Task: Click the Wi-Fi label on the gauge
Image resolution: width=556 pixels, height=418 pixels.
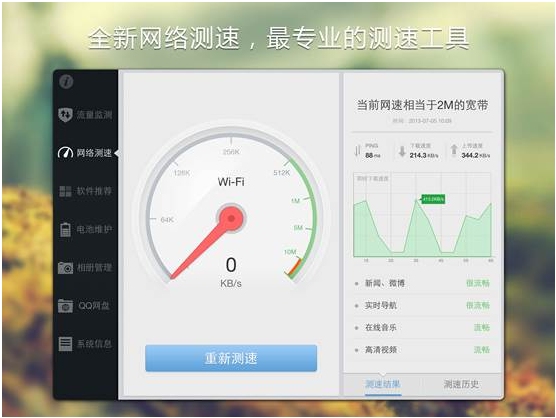Action: pyautogui.click(x=231, y=182)
